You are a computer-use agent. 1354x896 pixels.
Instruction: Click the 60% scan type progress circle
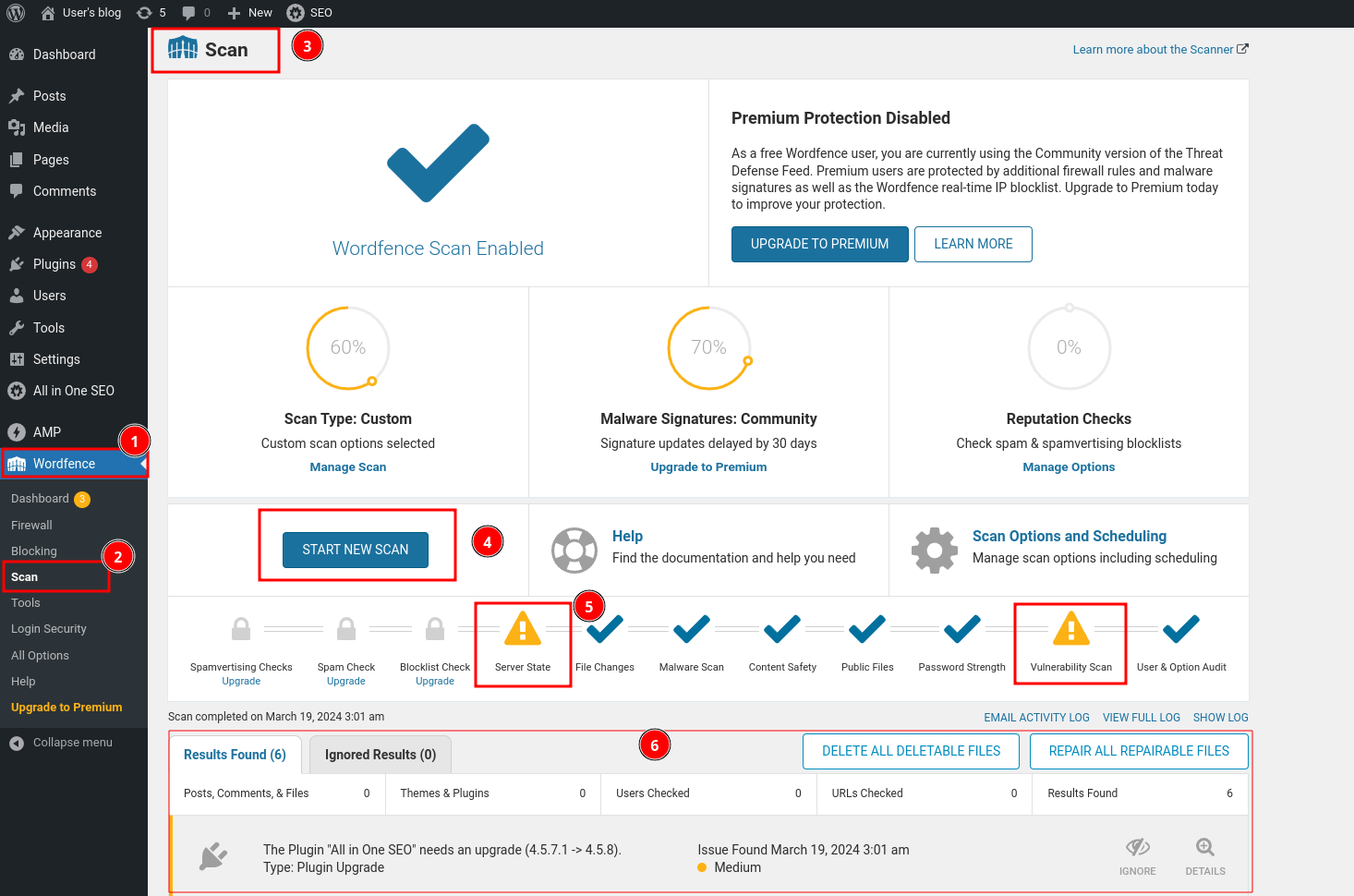click(x=347, y=348)
